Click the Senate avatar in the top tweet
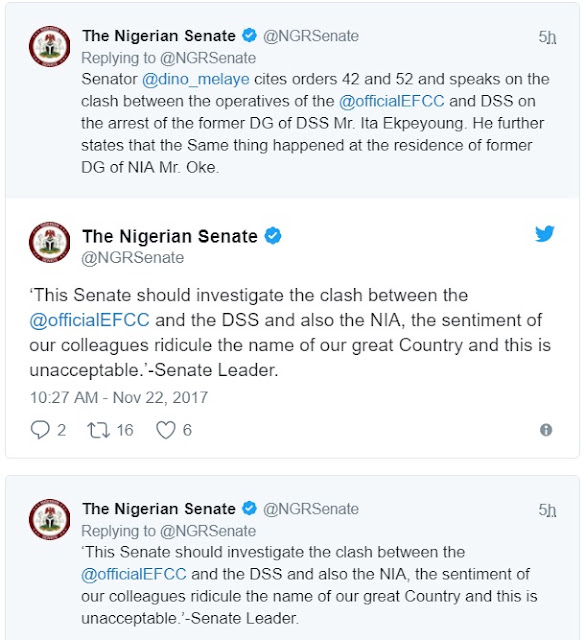Image resolution: width=585 pixels, height=640 pixels. coord(49,47)
